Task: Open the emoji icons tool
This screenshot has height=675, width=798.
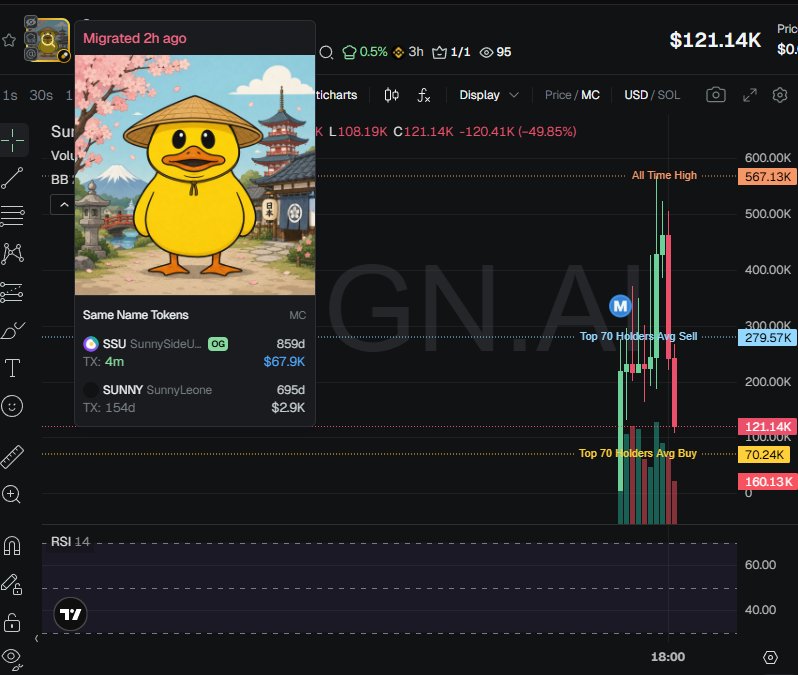Action: (x=12, y=406)
